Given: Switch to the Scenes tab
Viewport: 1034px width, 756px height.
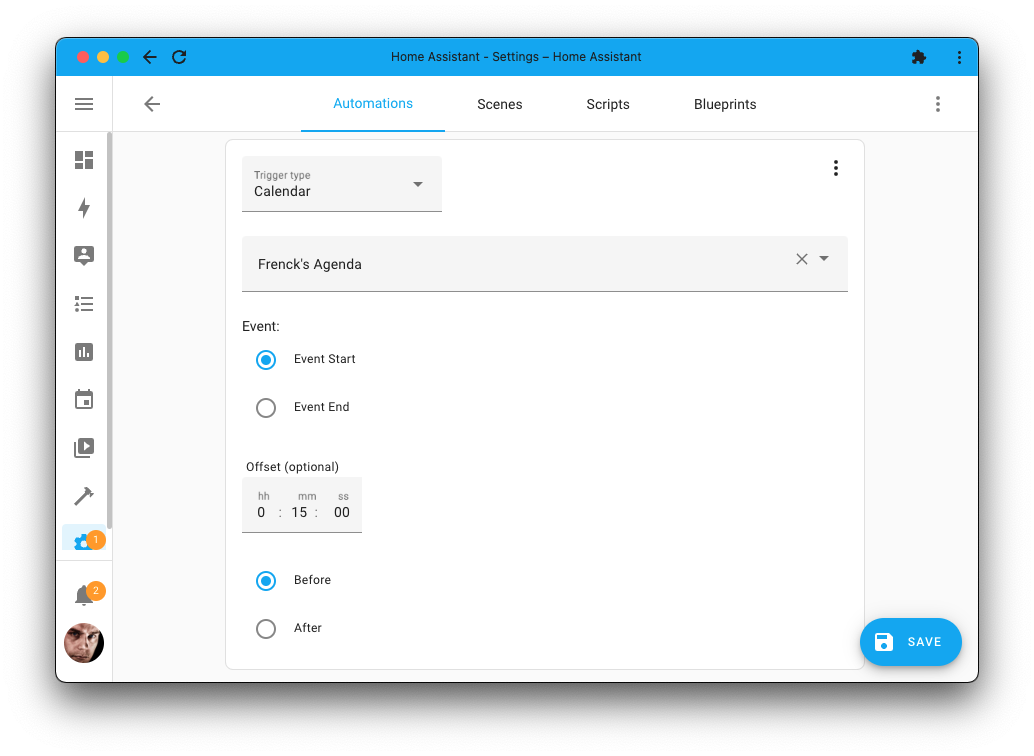Looking at the screenshot, I should tap(499, 104).
